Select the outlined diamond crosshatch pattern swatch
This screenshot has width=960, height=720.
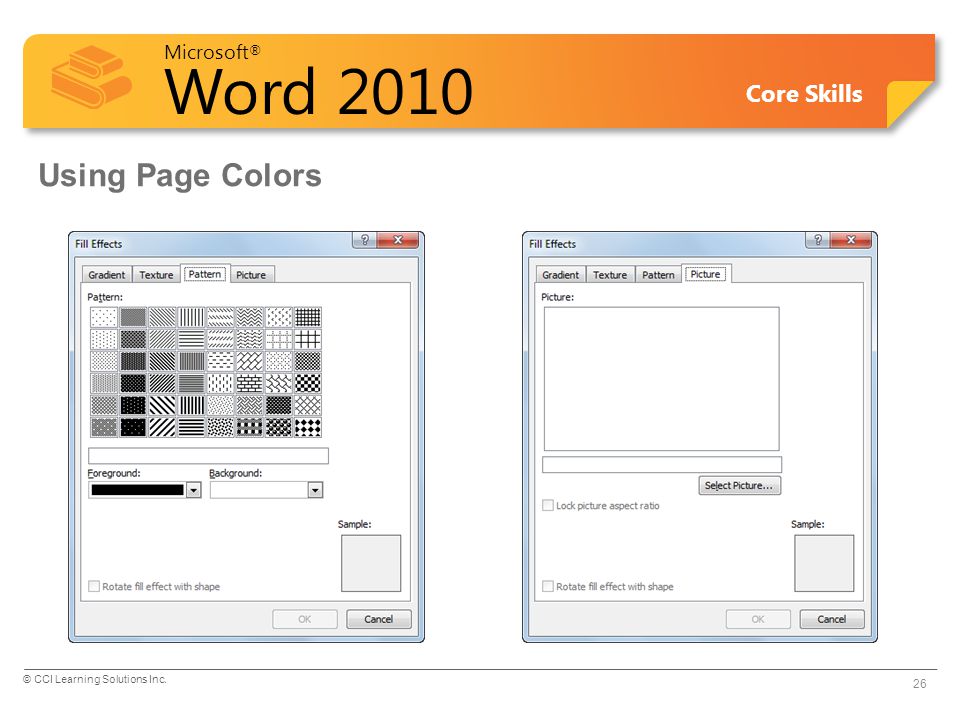click(x=308, y=405)
